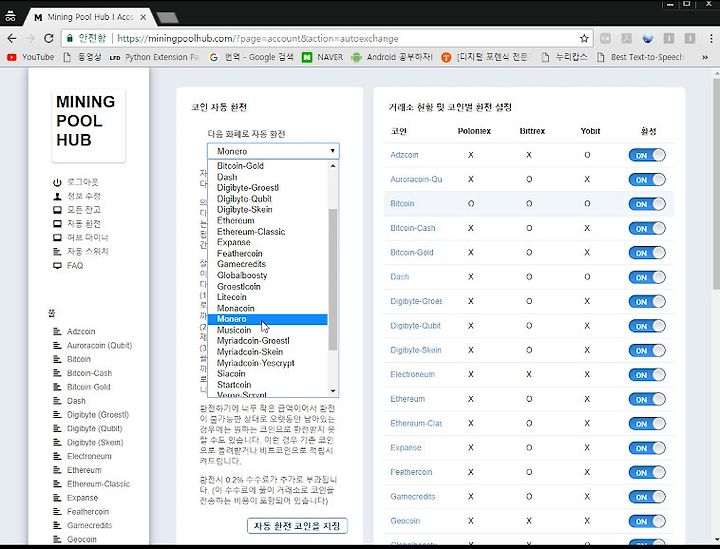Viewport: 720px width, 549px height.
Task: Toggle the Dash ON switch
Action: (x=647, y=277)
